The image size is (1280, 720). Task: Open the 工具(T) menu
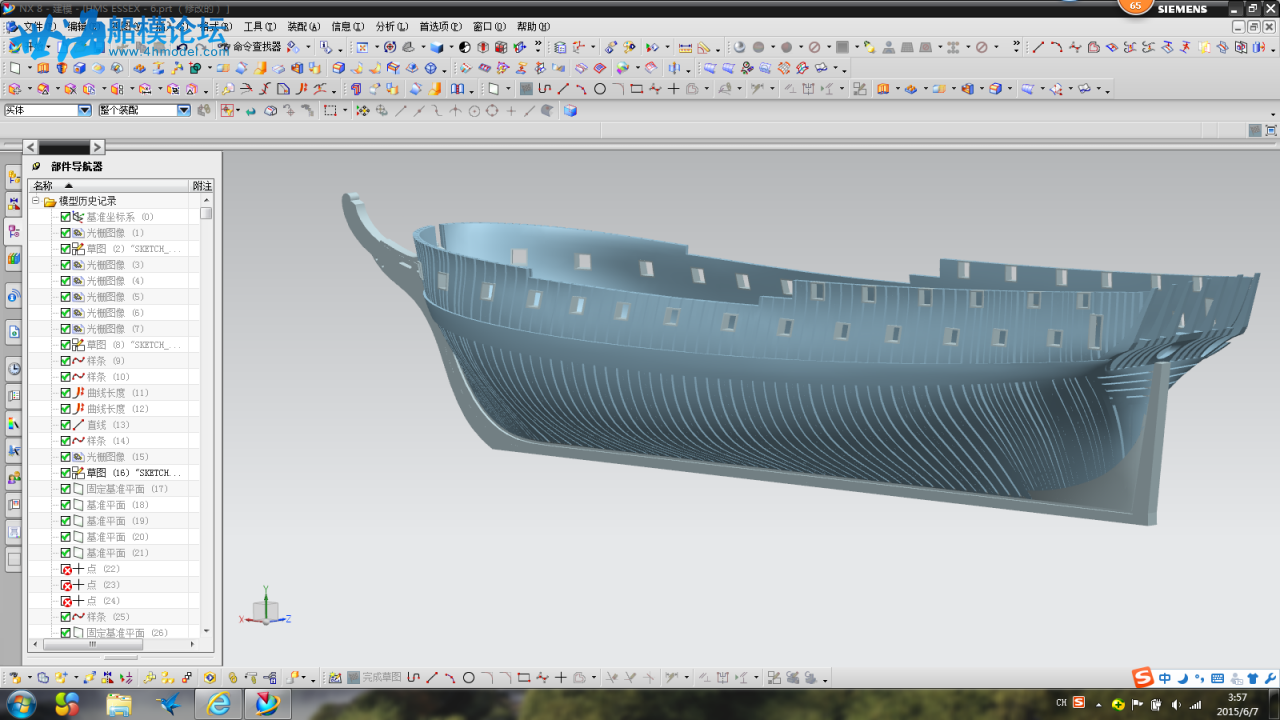pyautogui.click(x=260, y=27)
